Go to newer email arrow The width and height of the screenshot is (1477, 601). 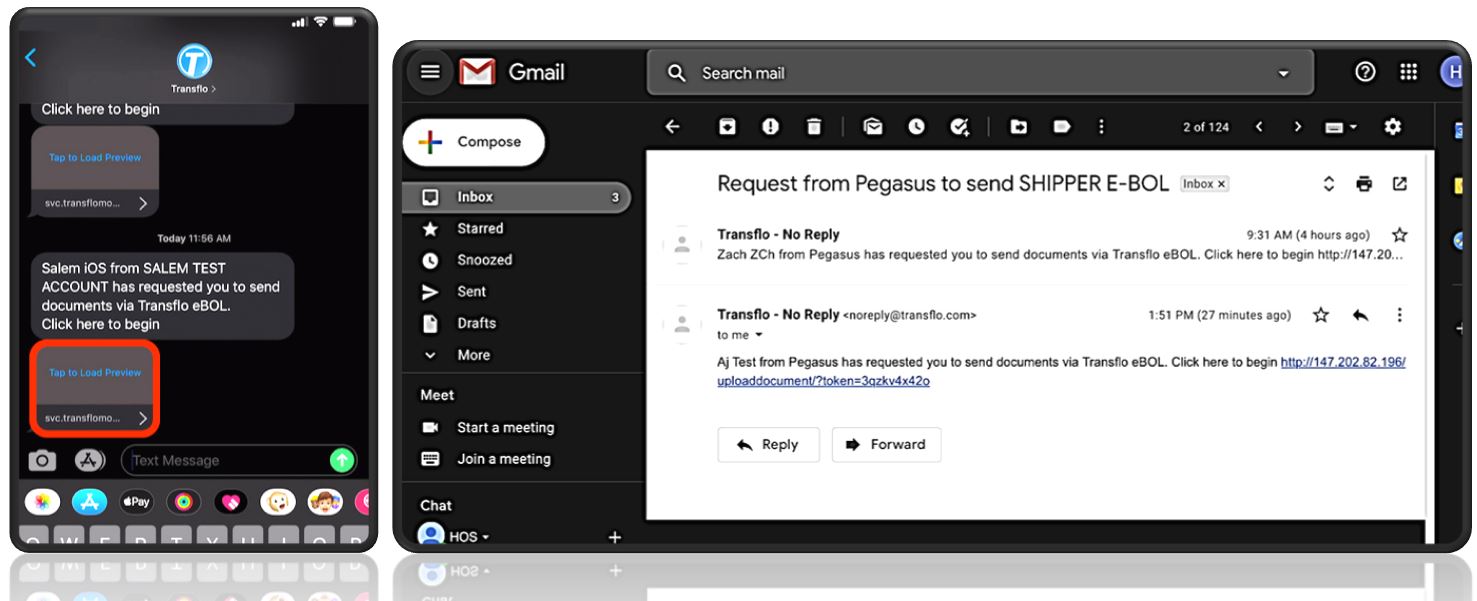pyautogui.click(x=1259, y=127)
